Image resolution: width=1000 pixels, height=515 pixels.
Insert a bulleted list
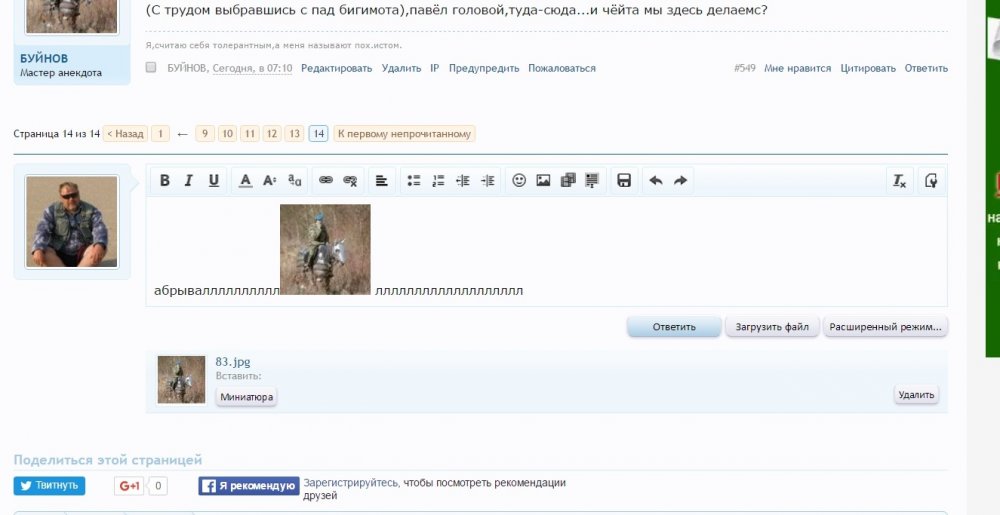(x=414, y=181)
